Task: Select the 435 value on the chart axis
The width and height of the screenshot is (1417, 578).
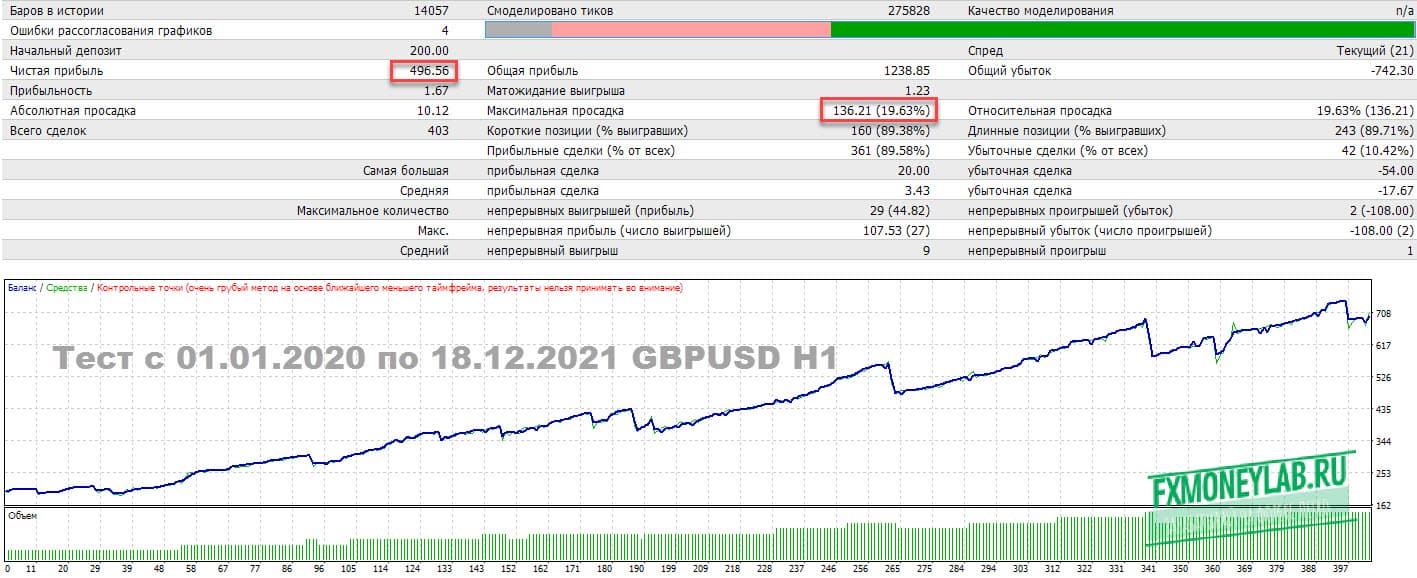Action: click(1384, 409)
